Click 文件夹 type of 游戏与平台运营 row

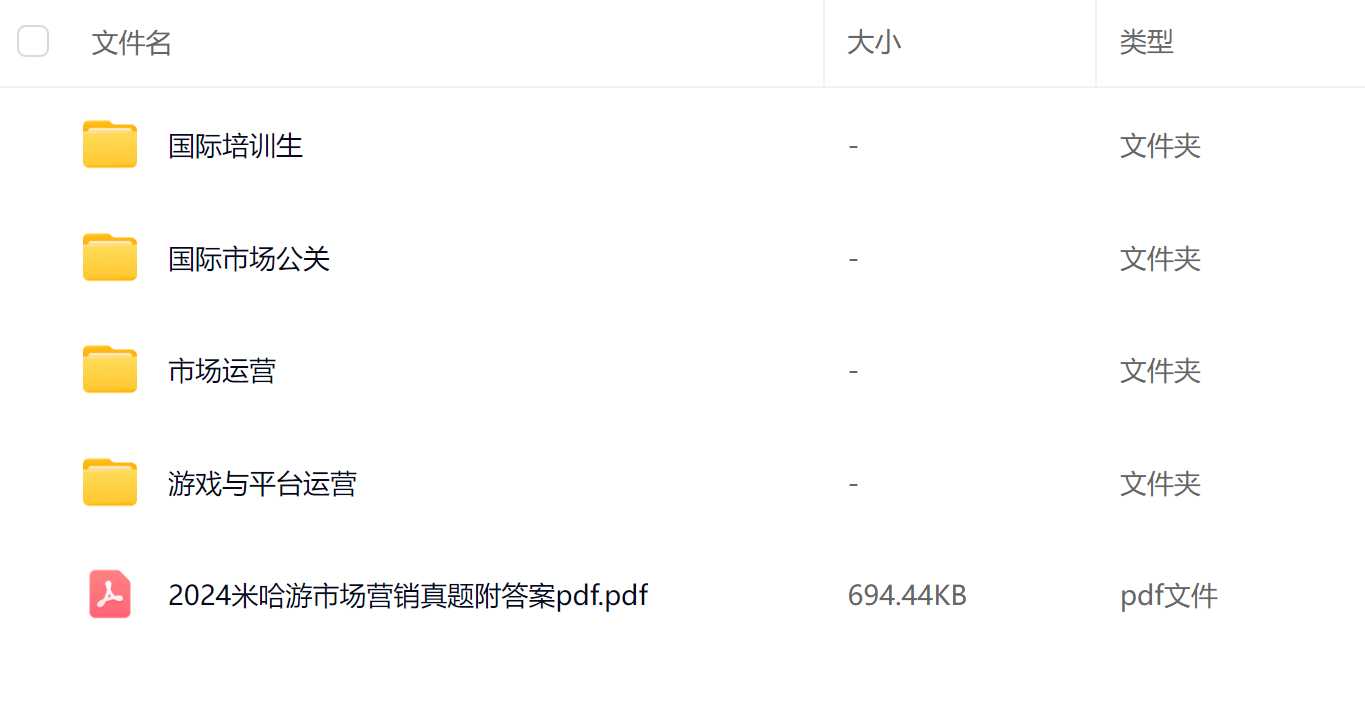[1160, 484]
